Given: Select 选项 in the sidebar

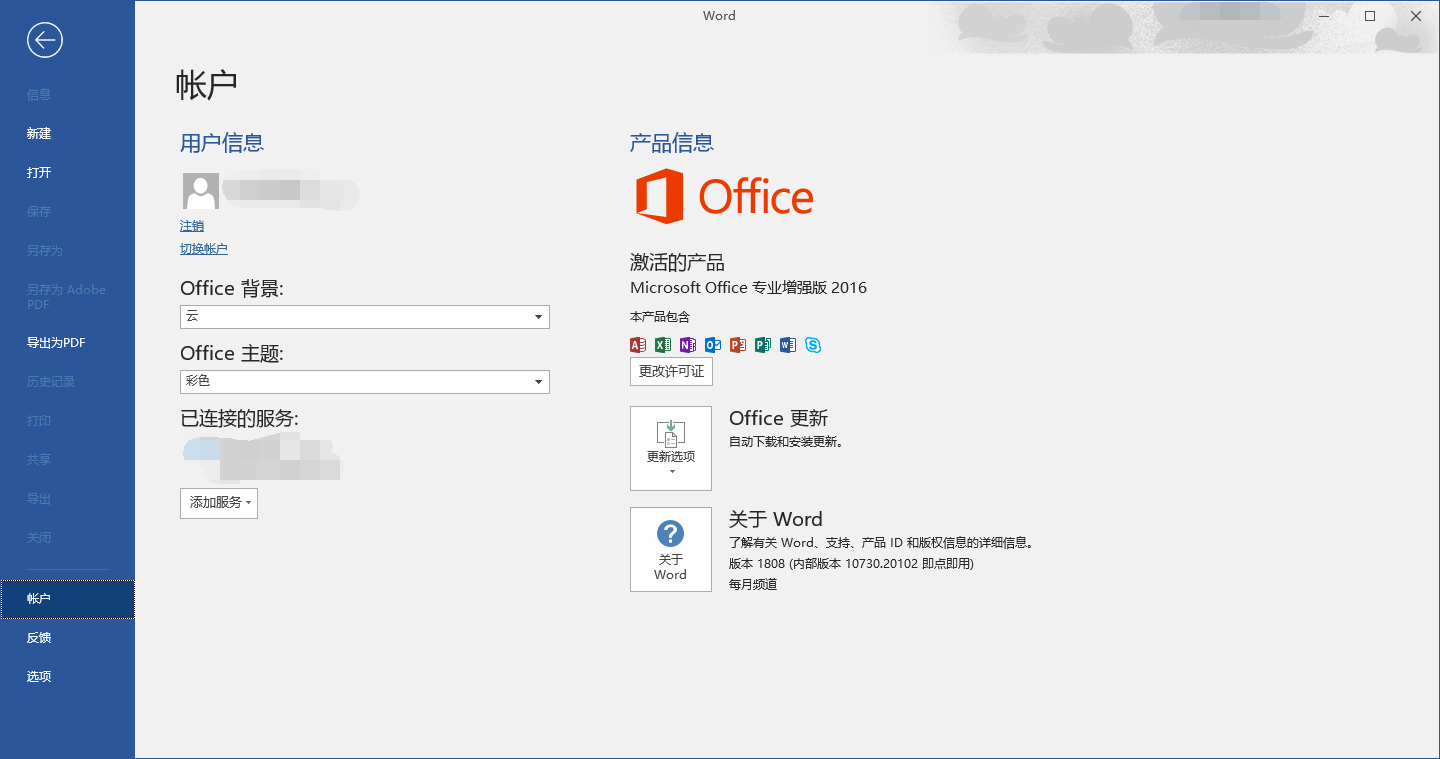Looking at the screenshot, I should 67,677.
